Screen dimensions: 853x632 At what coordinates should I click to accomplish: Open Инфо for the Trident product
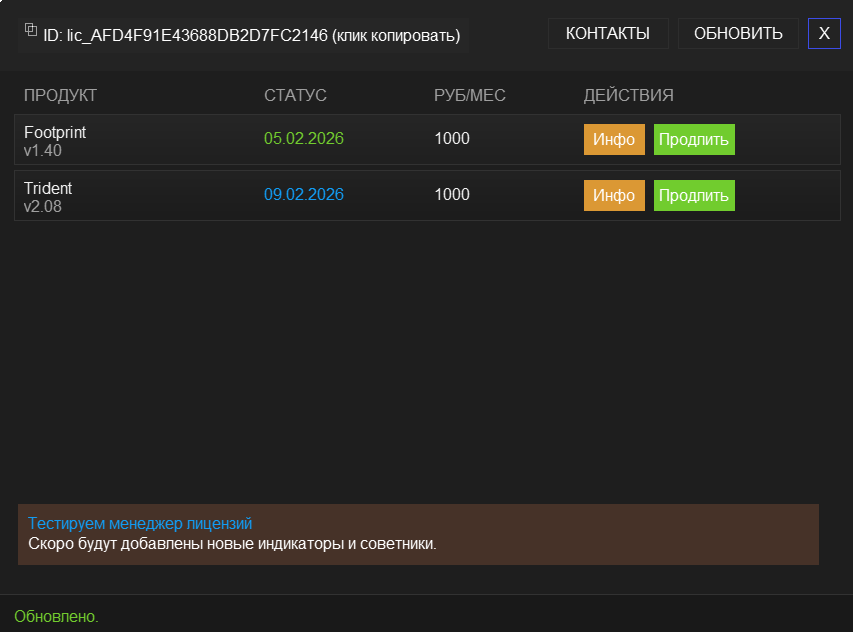click(x=613, y=195)
